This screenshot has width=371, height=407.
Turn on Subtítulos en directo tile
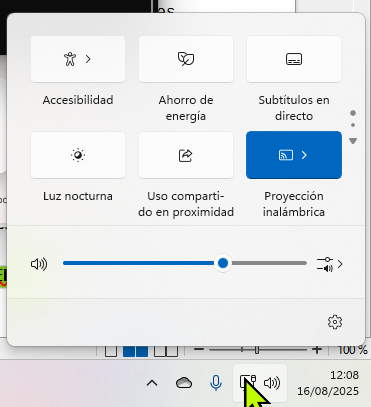294,59
